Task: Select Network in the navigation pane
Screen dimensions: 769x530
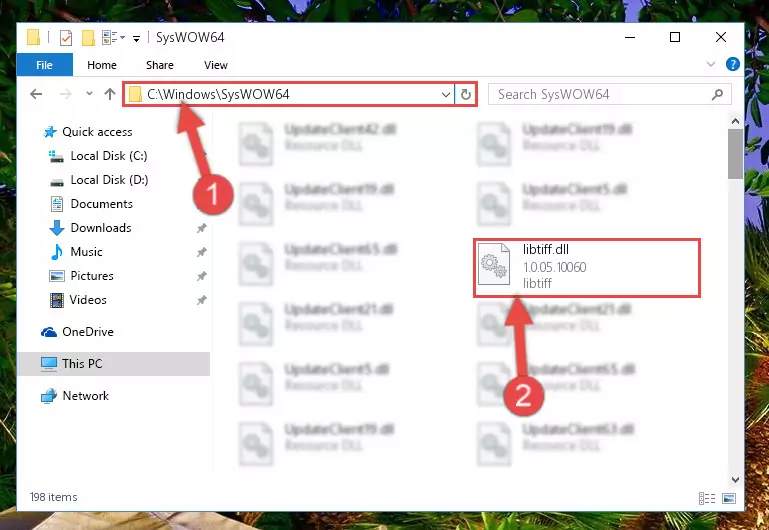Action: pyautogui.click(x=86, y=396)
